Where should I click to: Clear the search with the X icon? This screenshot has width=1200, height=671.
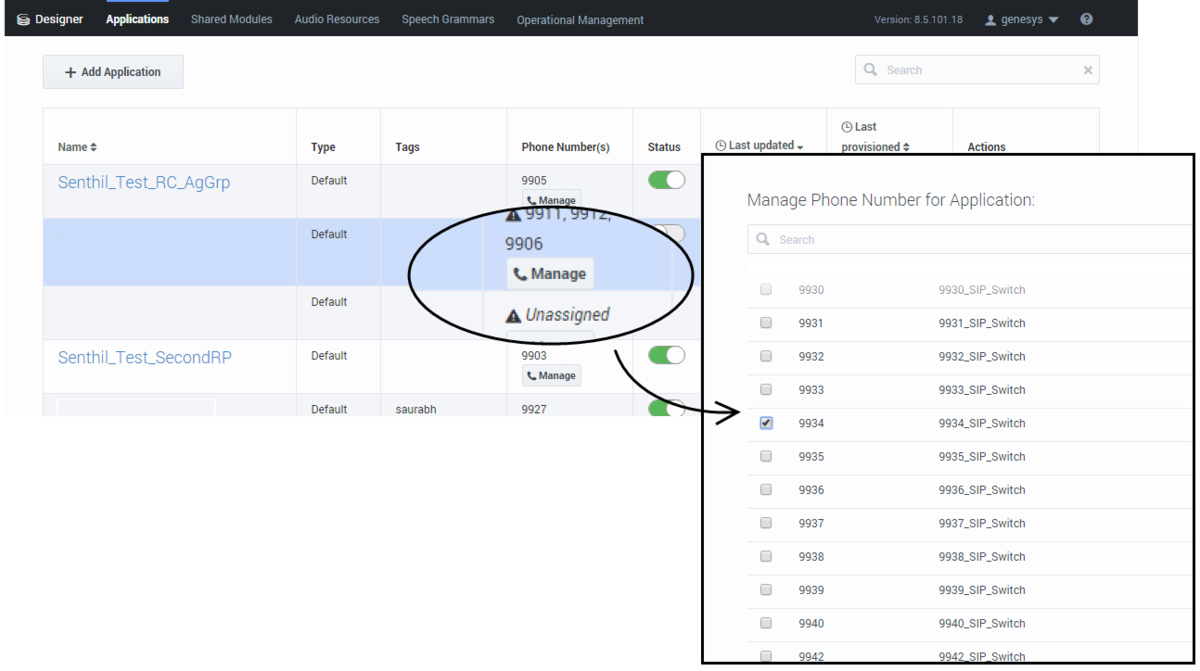point(1088,70)
